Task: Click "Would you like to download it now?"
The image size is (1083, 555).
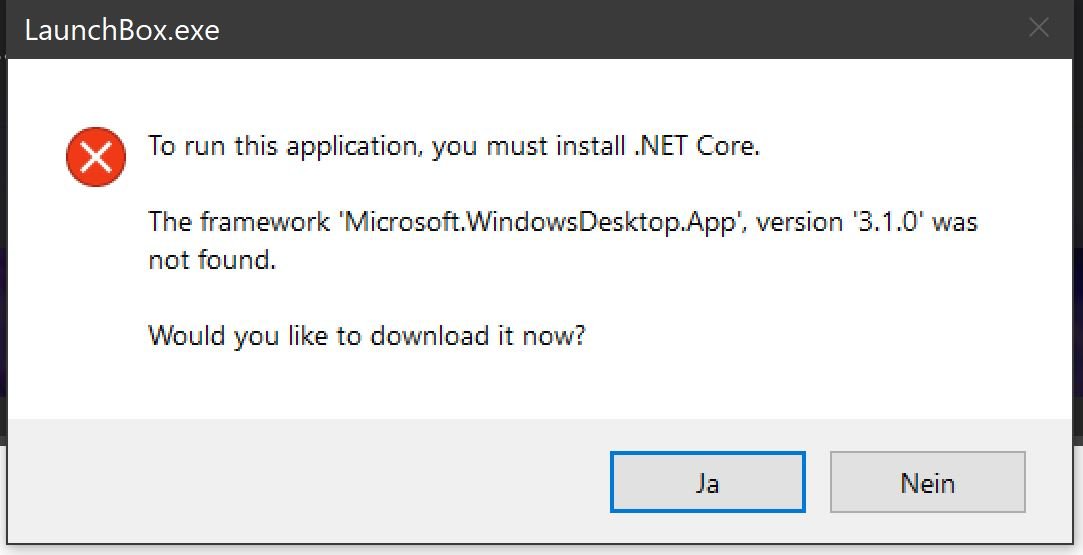Action: coord(367,335)
